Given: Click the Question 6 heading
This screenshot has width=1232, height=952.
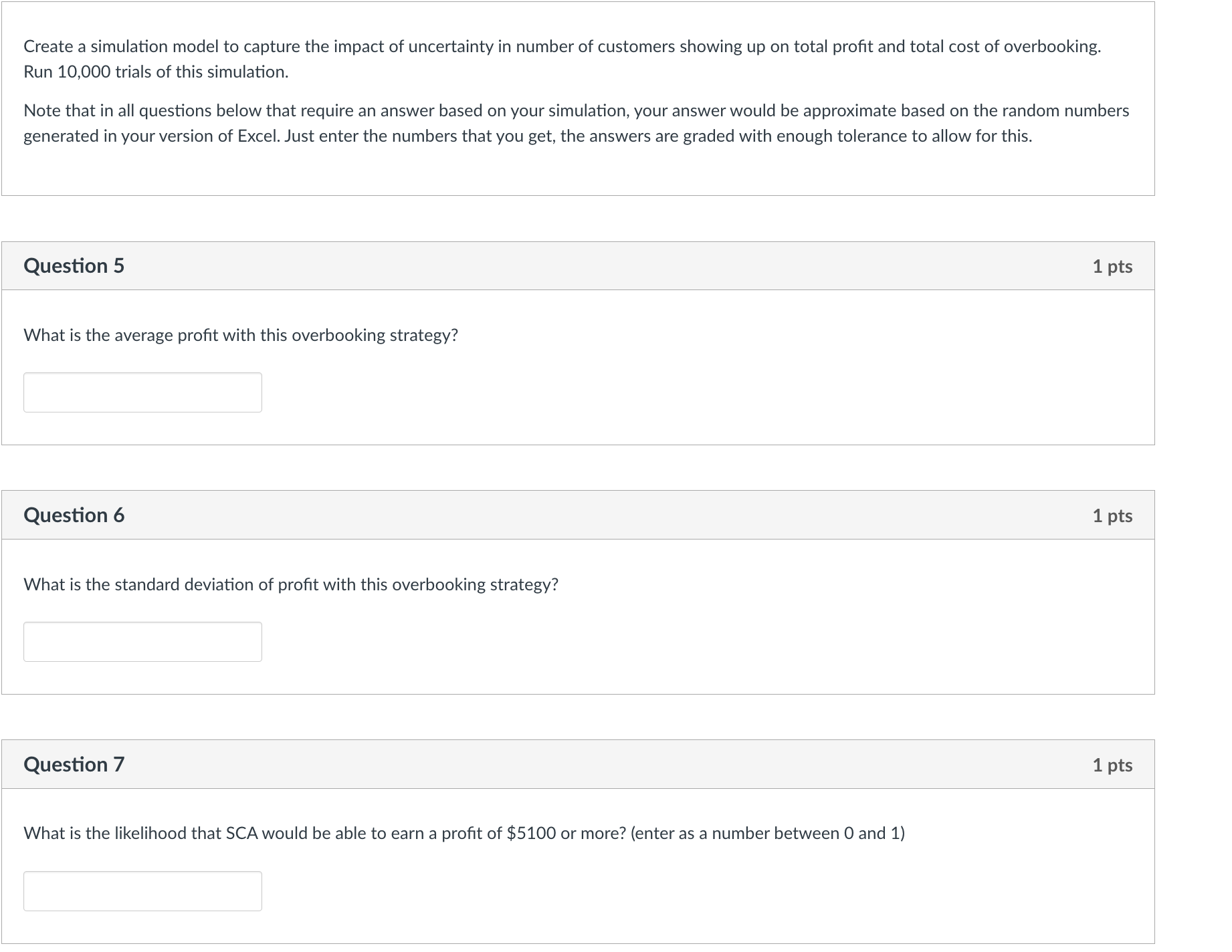Looking at the screenshot, I should tap(74, 515).
